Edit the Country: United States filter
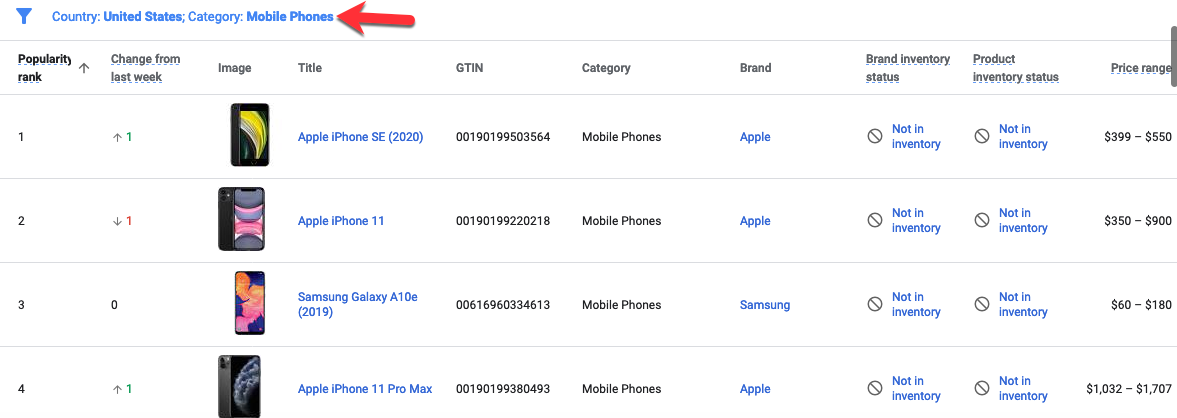Image resolution: width=1177 pixels, height=418 pixels. tap(119, 17)
